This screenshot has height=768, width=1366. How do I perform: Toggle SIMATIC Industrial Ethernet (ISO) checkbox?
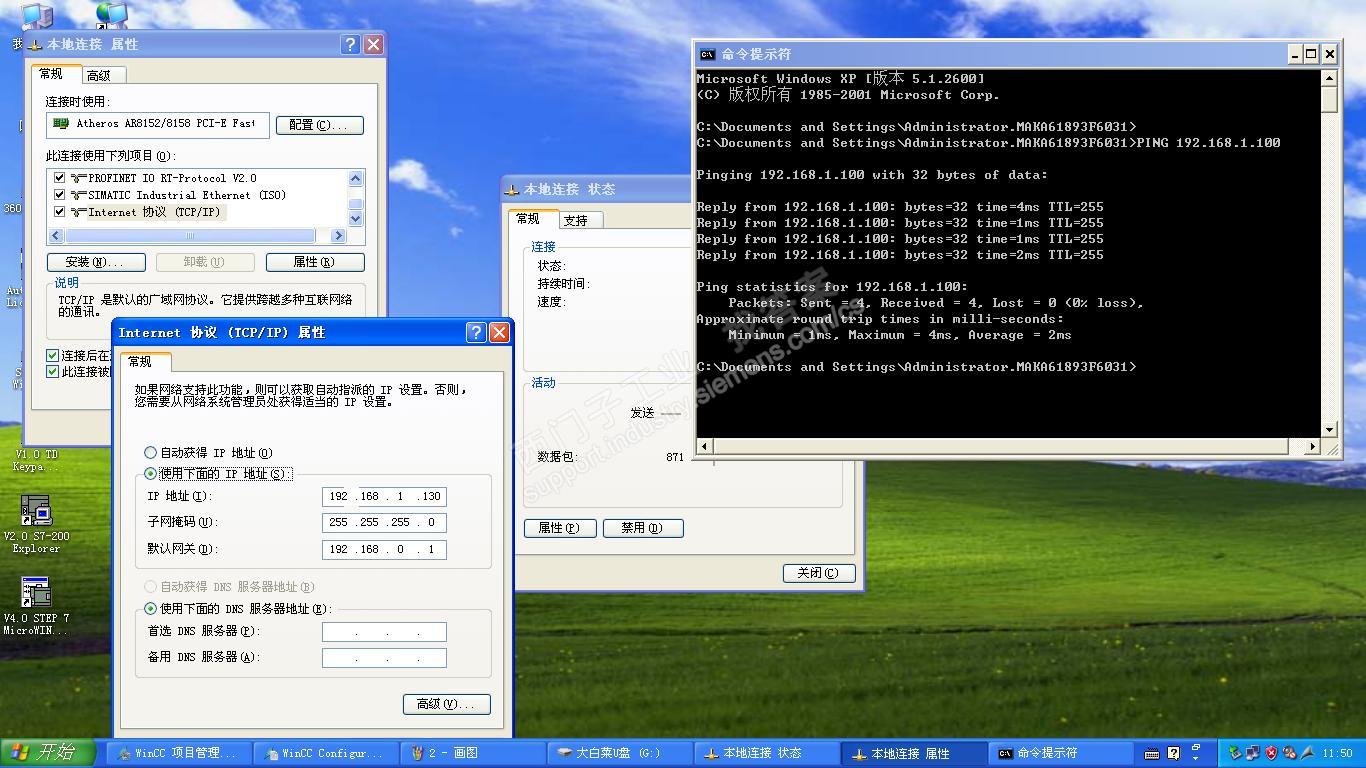(x=59, y=195)
